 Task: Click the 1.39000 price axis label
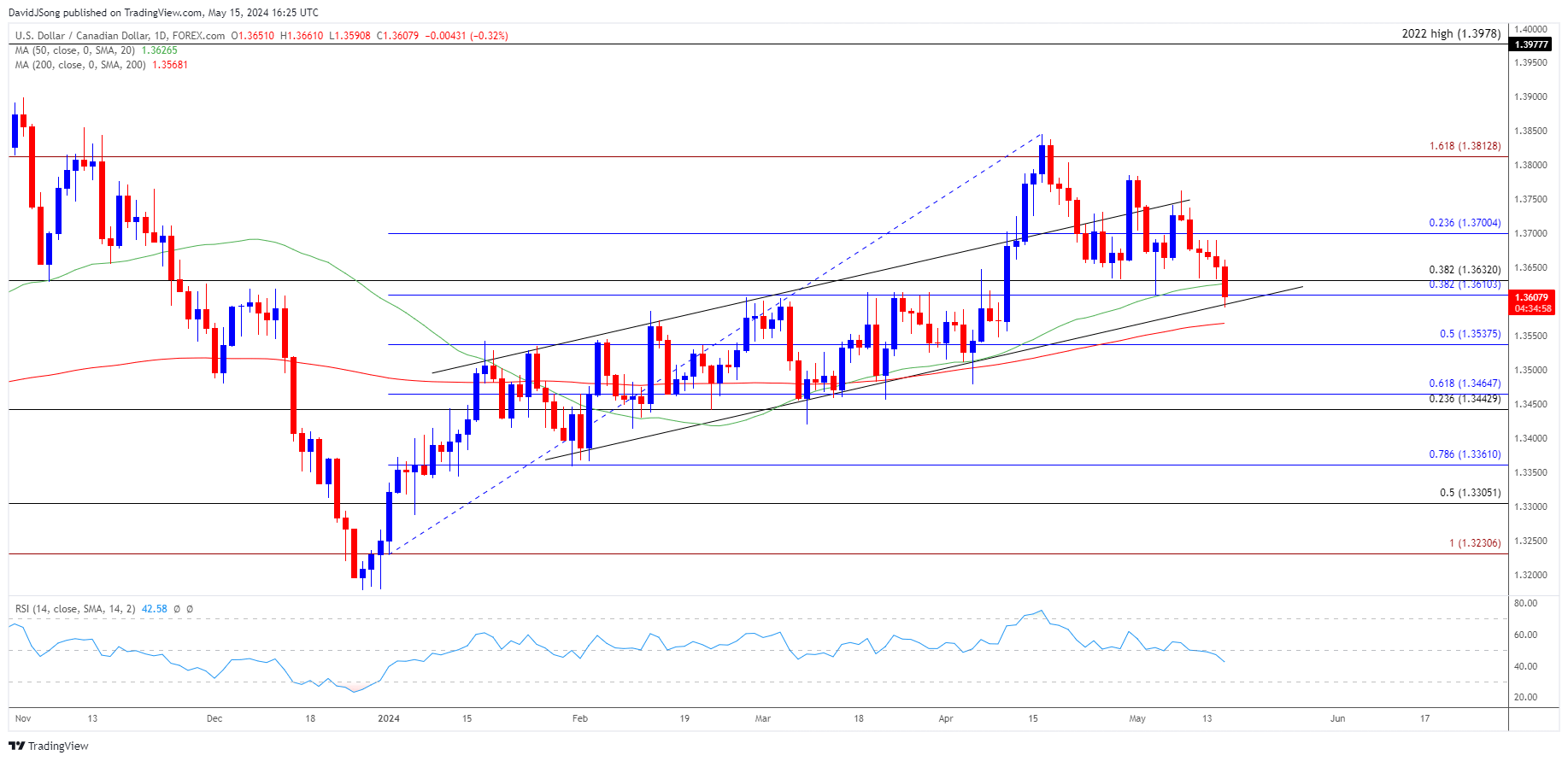pyautogui.click(x=1530, y=97)
